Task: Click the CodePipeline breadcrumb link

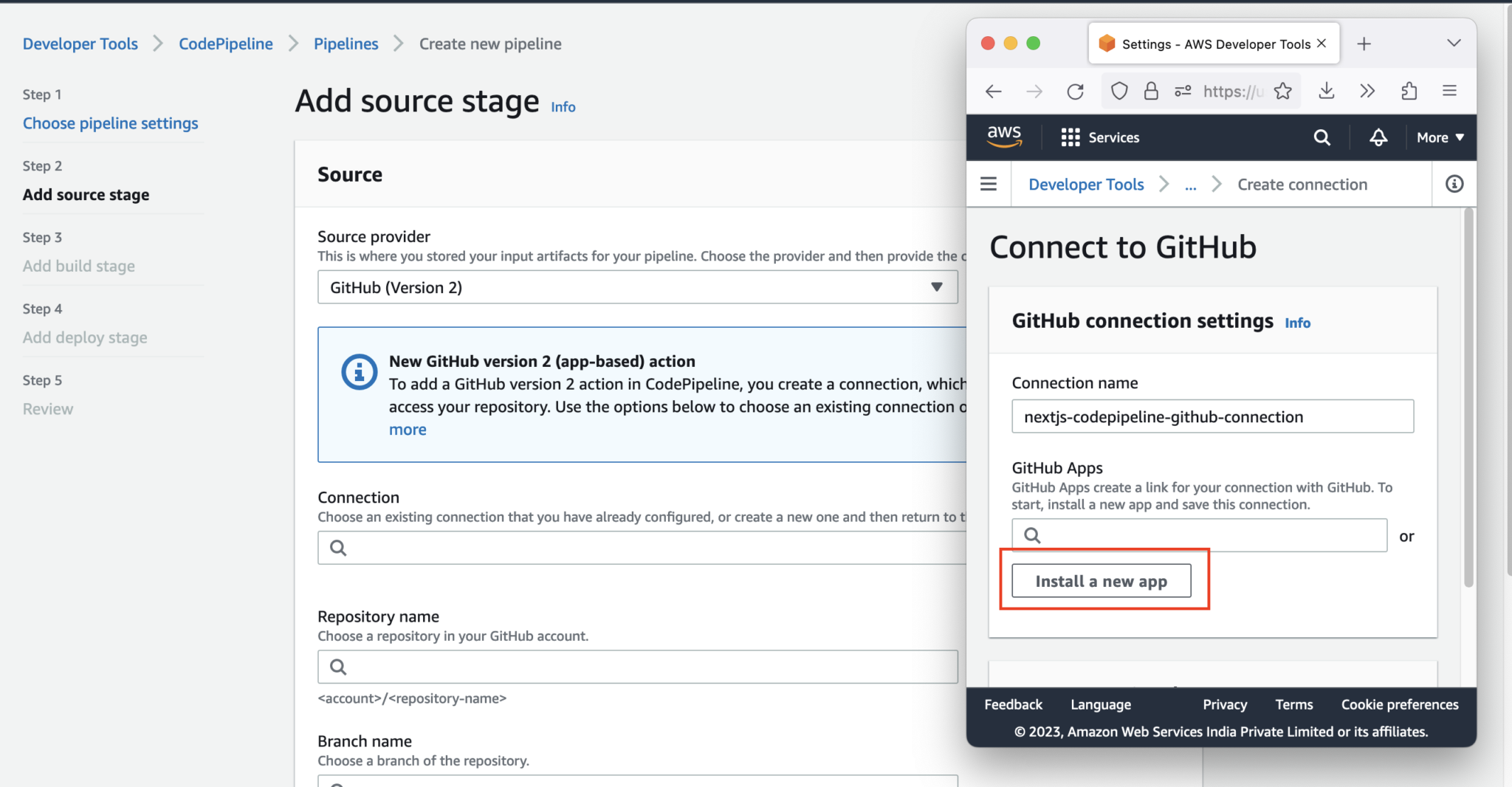Action: coord(225,44)
